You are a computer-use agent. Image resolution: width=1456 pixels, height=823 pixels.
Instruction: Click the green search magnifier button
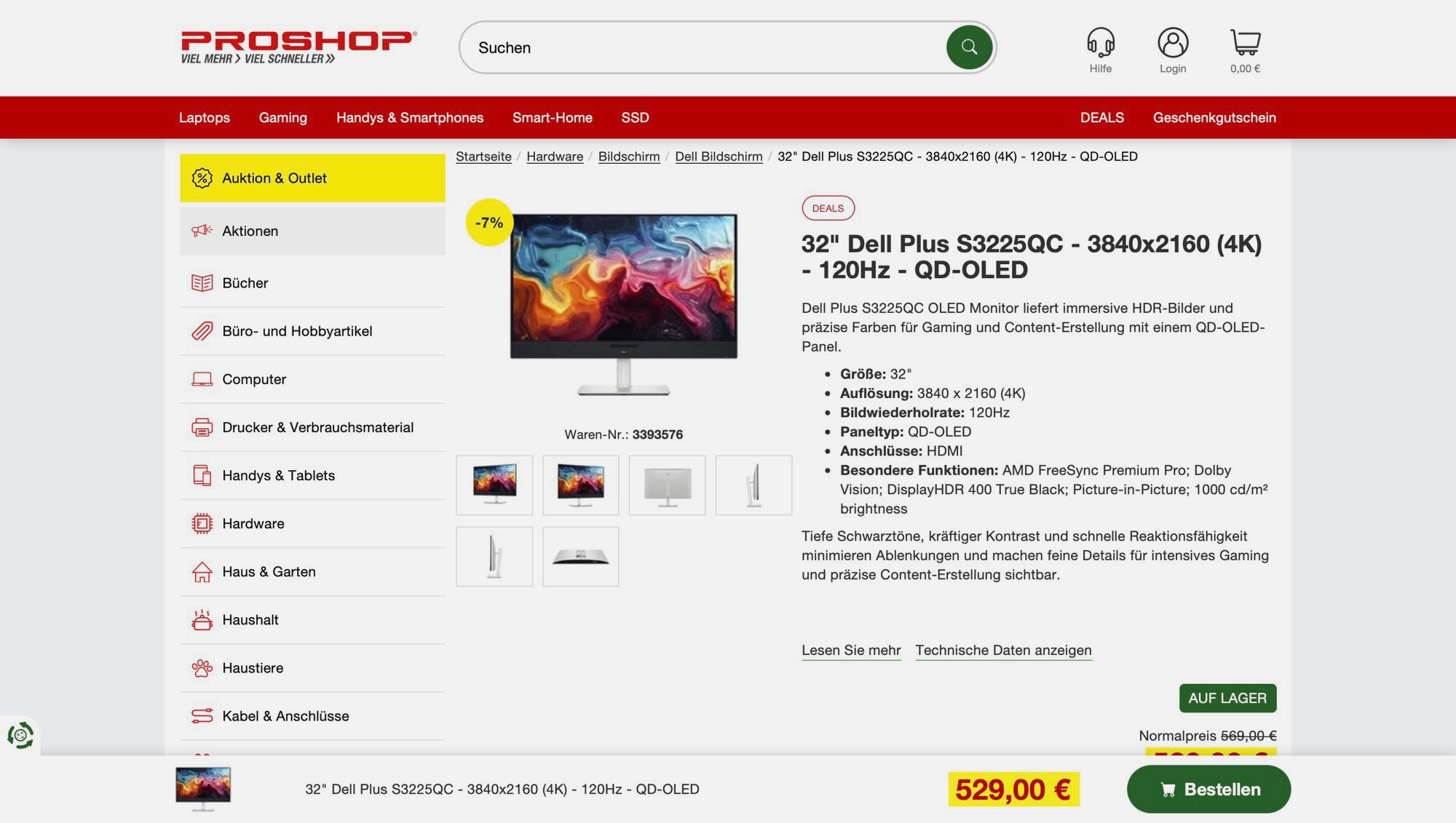point(969,47)
